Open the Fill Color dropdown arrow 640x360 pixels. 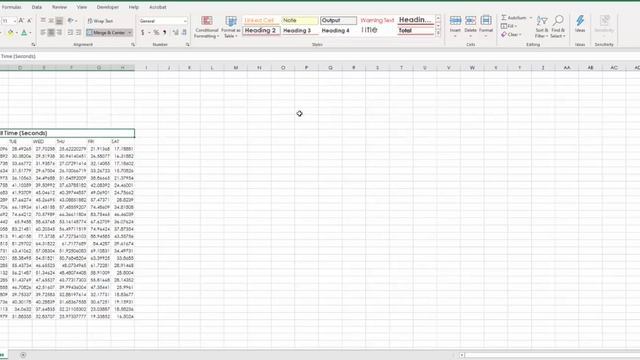coord(17,33)
